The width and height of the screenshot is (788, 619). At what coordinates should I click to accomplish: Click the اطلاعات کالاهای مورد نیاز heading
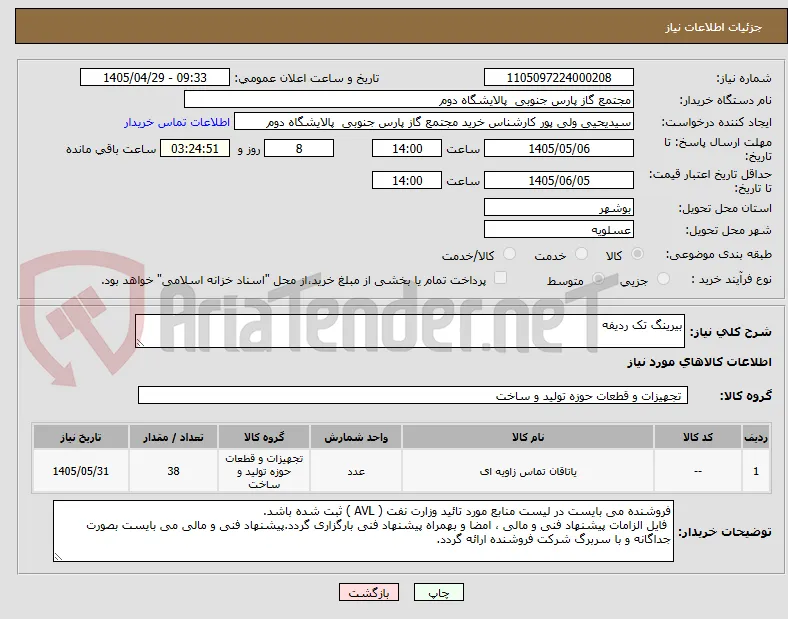pyautogui.click(x=699, y=362)
